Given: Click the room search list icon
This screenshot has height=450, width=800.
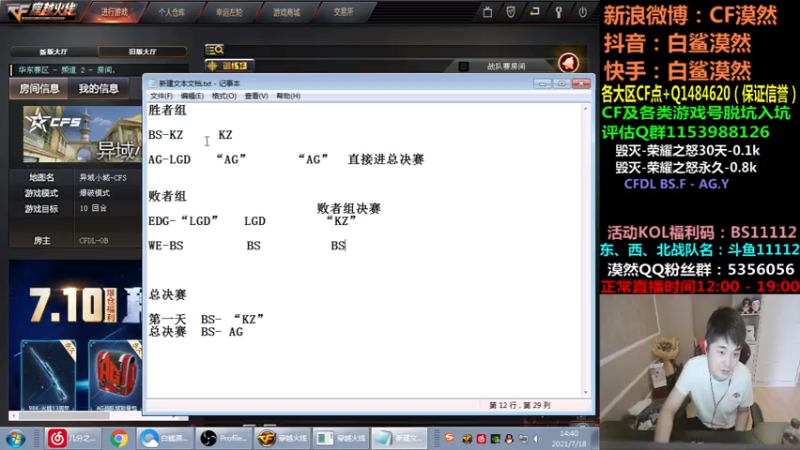Looking at the screenshot, I should coord(215,49).
